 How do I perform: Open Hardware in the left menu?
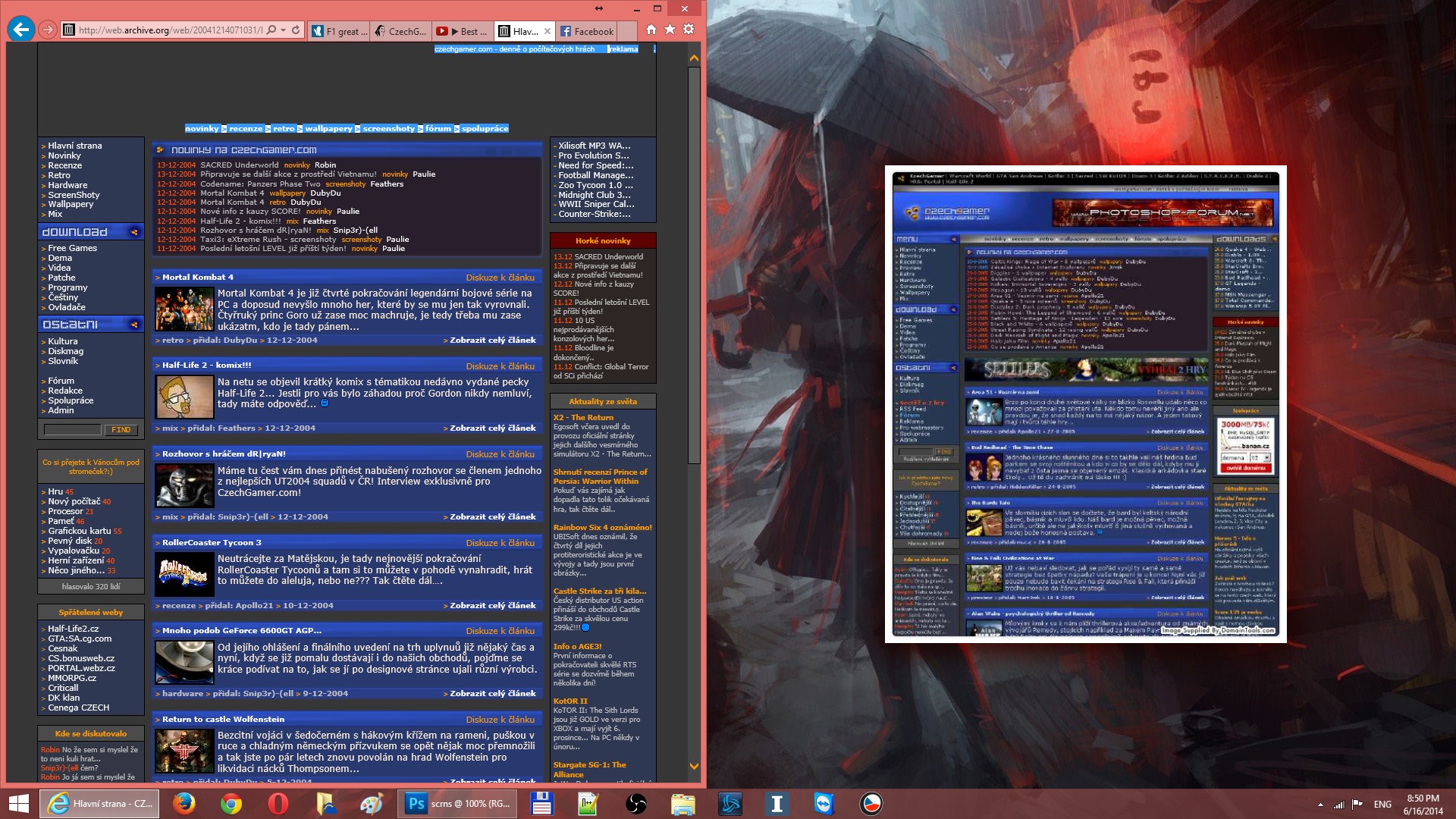click(x=67, y=185)
